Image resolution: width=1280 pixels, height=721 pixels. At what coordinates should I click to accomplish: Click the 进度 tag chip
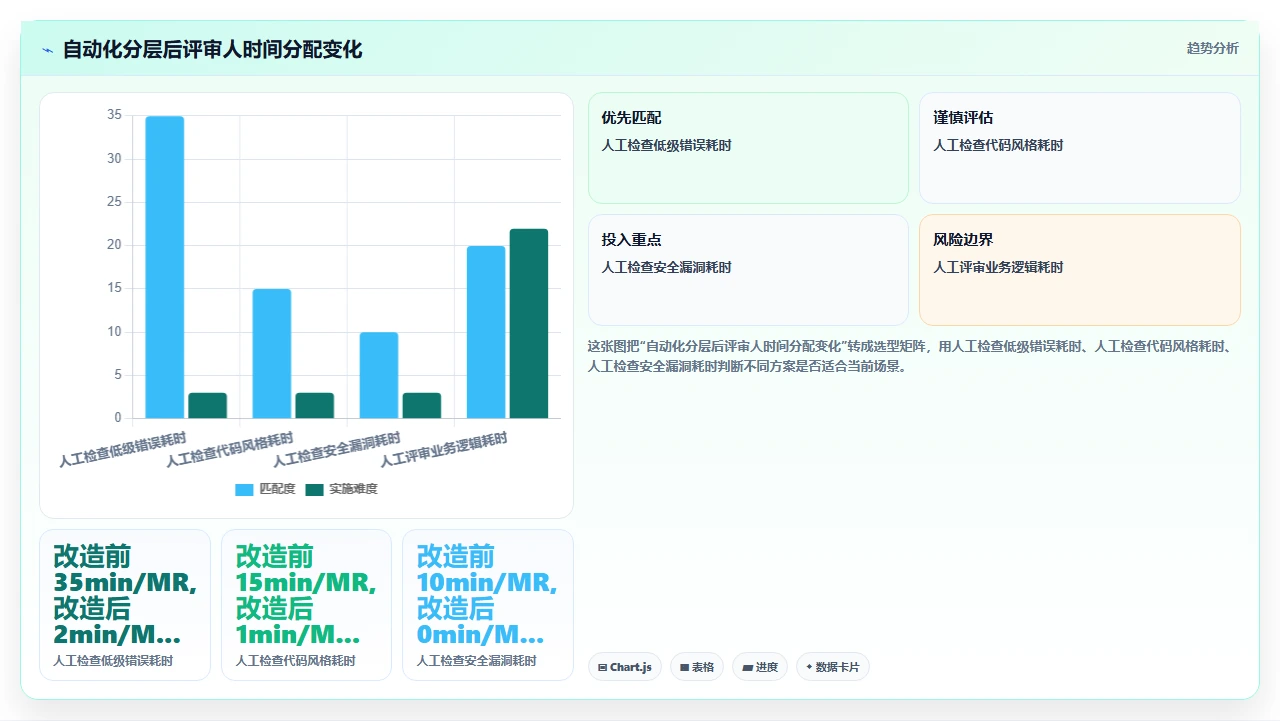(x=760, y=667)
